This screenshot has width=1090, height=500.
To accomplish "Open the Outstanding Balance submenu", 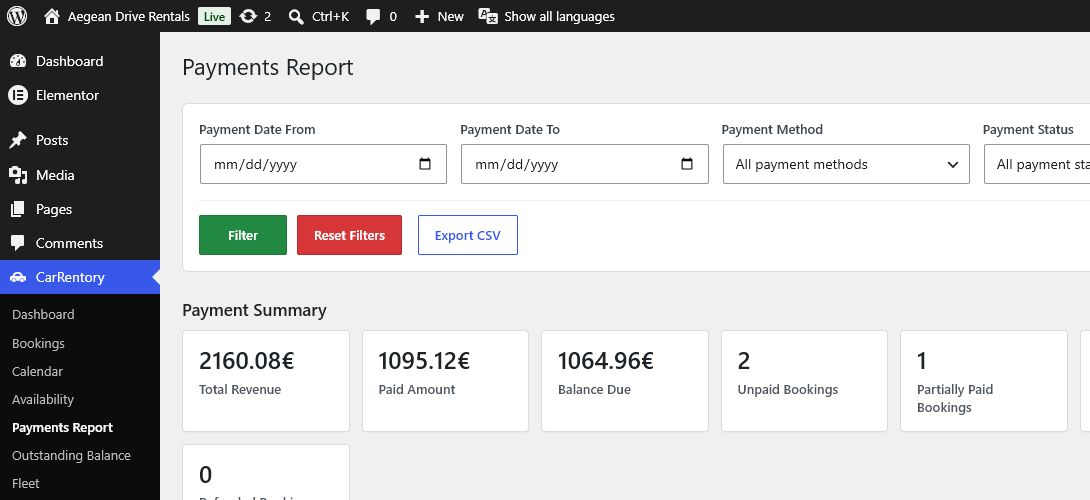I will (71, 455).
